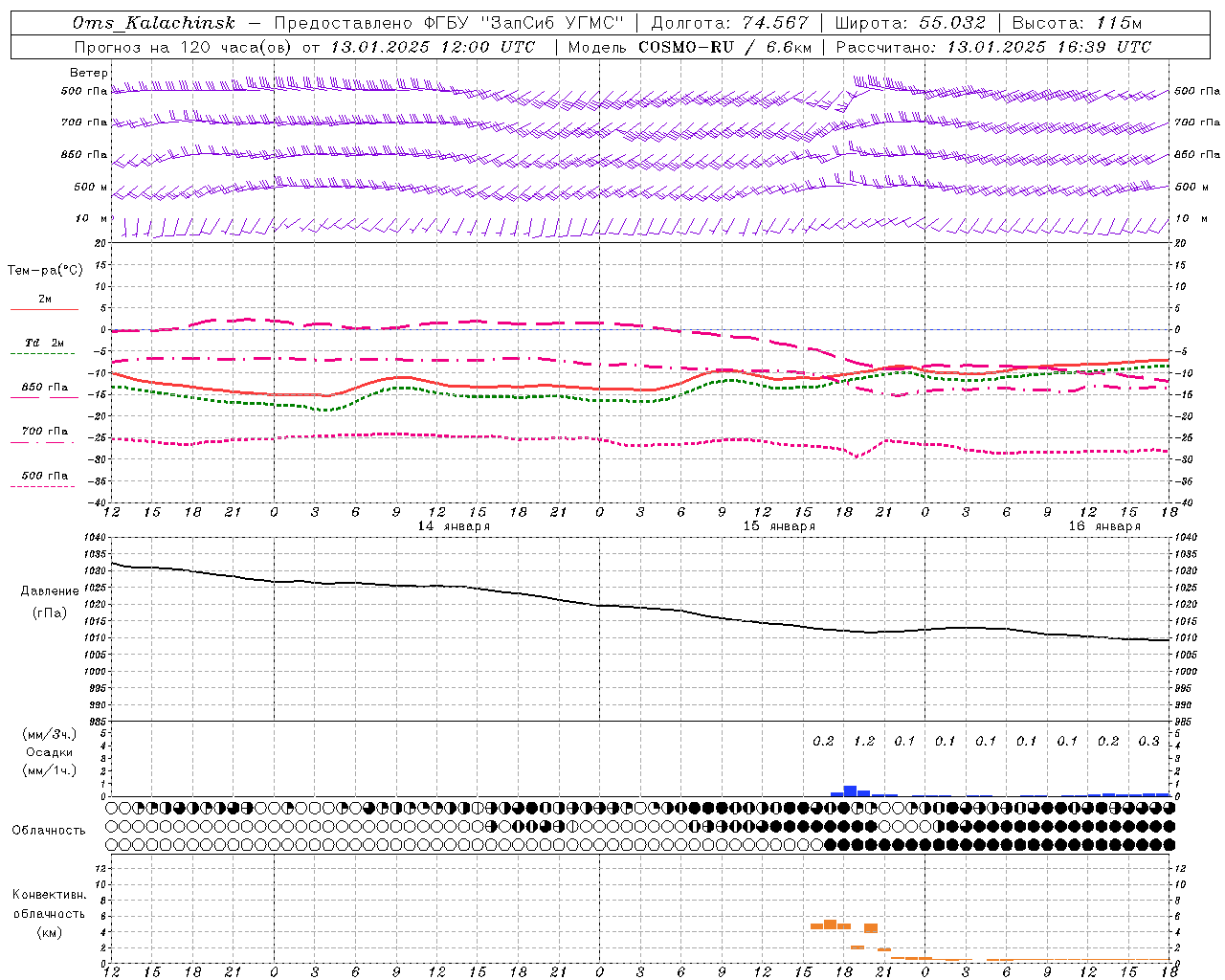Click the elevation text "Высота: 115м"

coord(1077,23)
